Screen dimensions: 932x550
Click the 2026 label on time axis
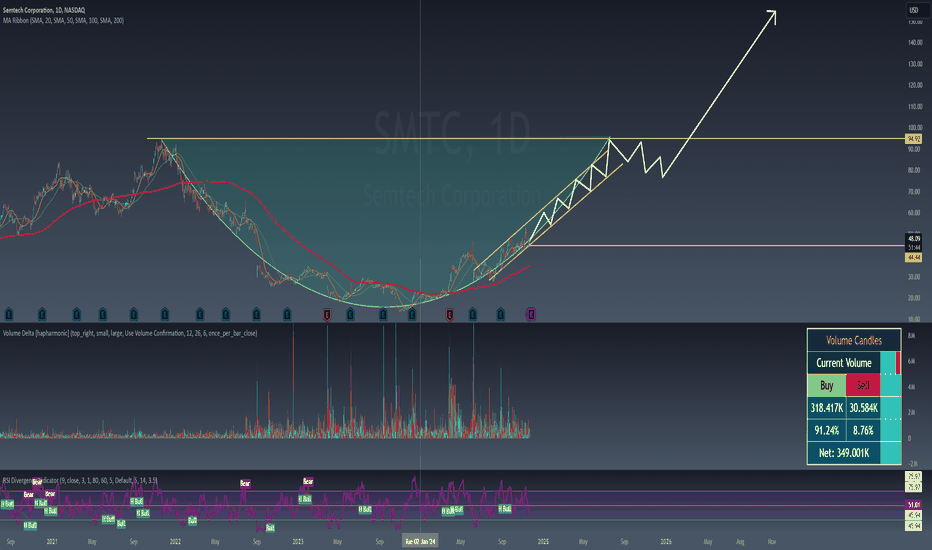[666, 542]
